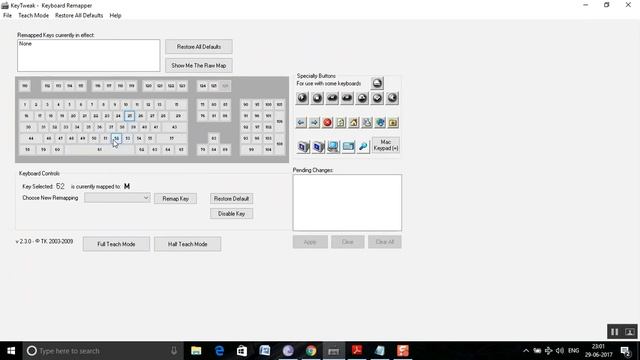Select key 43 on the keyboard
The height and width of the screenshot is (360, 640).
click(x=174, y=127)
